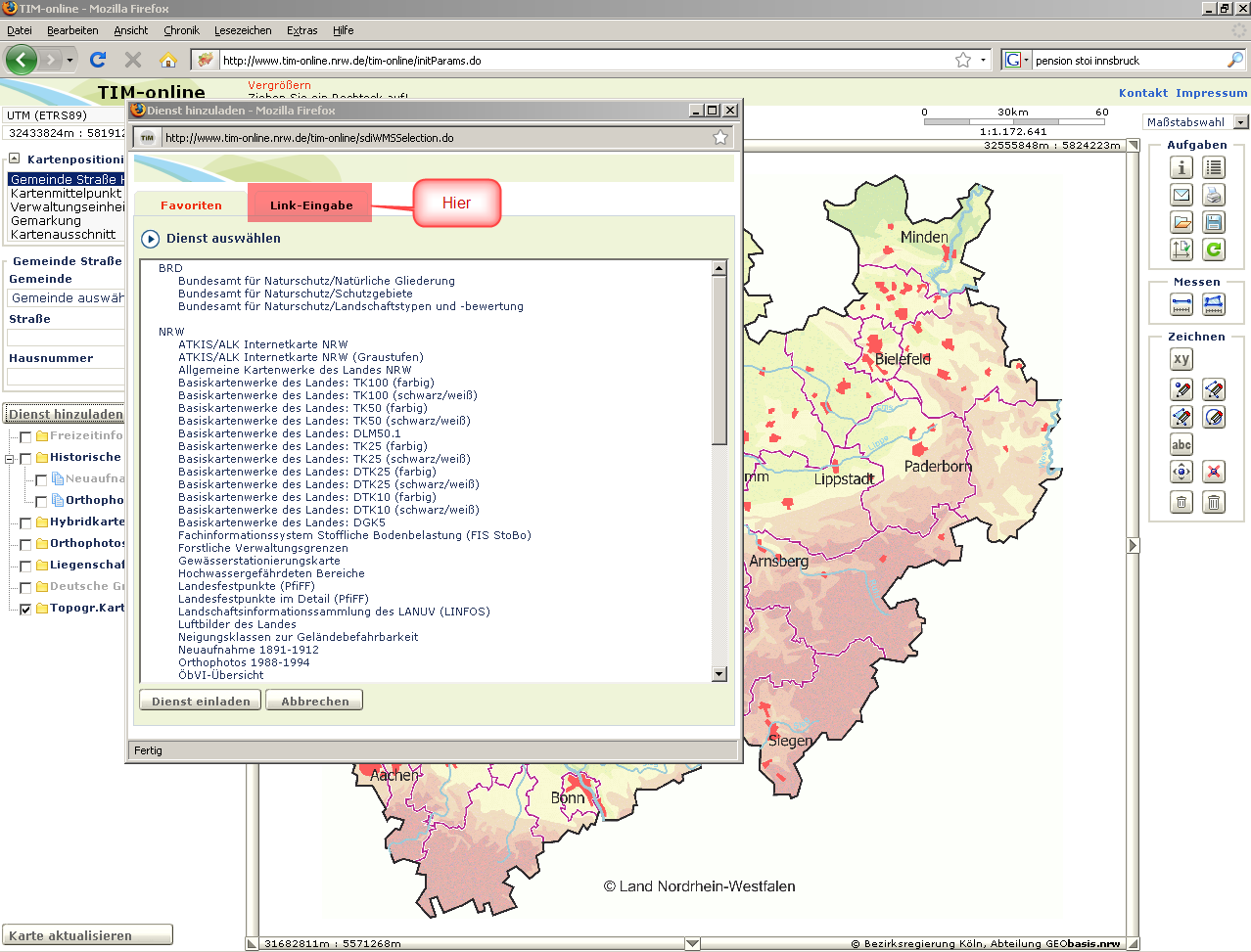Collapse the Historische tree node
Image resolution: width=1251 pixels, height=952 pixels.
10,458
